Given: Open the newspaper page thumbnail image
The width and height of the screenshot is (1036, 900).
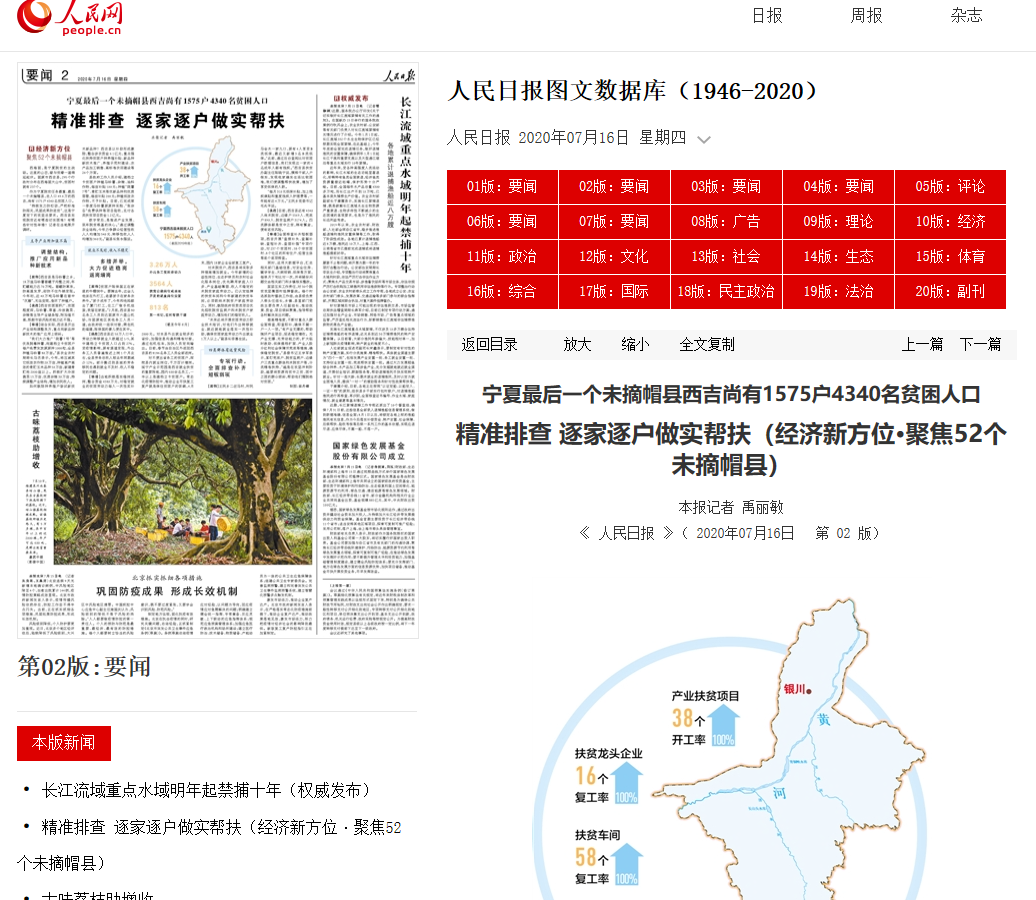Looking at the screenshot, I should click(x=218, y=350).
